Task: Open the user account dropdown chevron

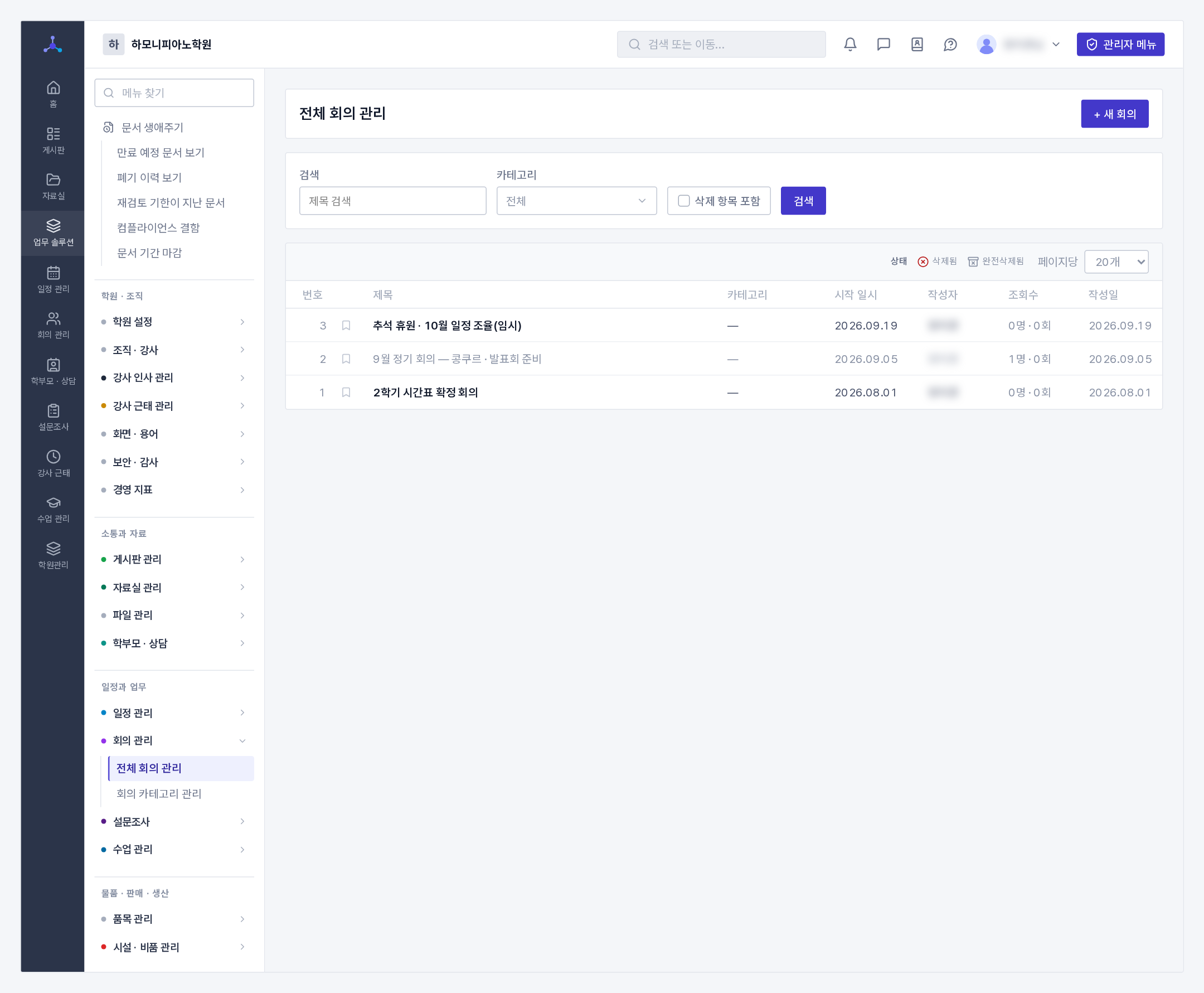Action: pos(1055,44)
